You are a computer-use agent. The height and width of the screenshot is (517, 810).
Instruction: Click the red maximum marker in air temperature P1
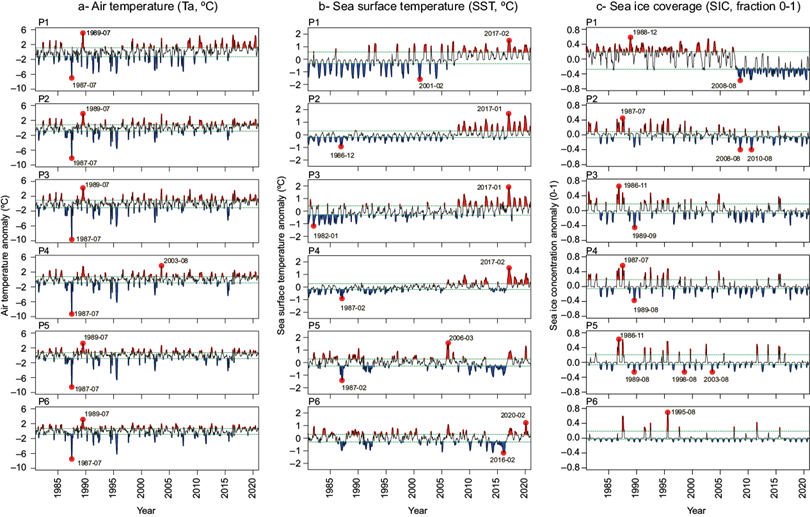[83, 34]
